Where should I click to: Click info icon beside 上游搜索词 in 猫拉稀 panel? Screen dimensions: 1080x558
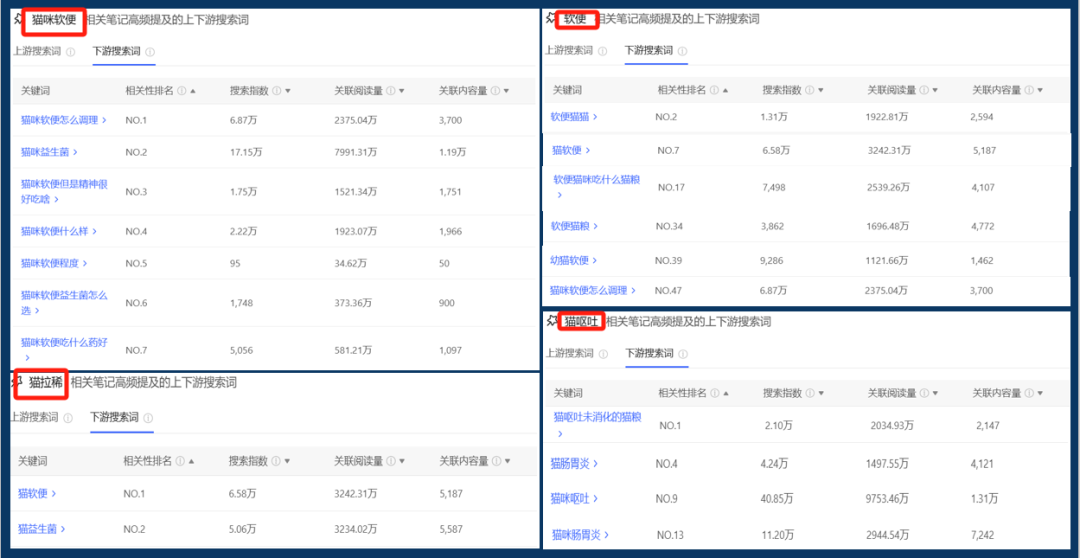click(68, 418)
